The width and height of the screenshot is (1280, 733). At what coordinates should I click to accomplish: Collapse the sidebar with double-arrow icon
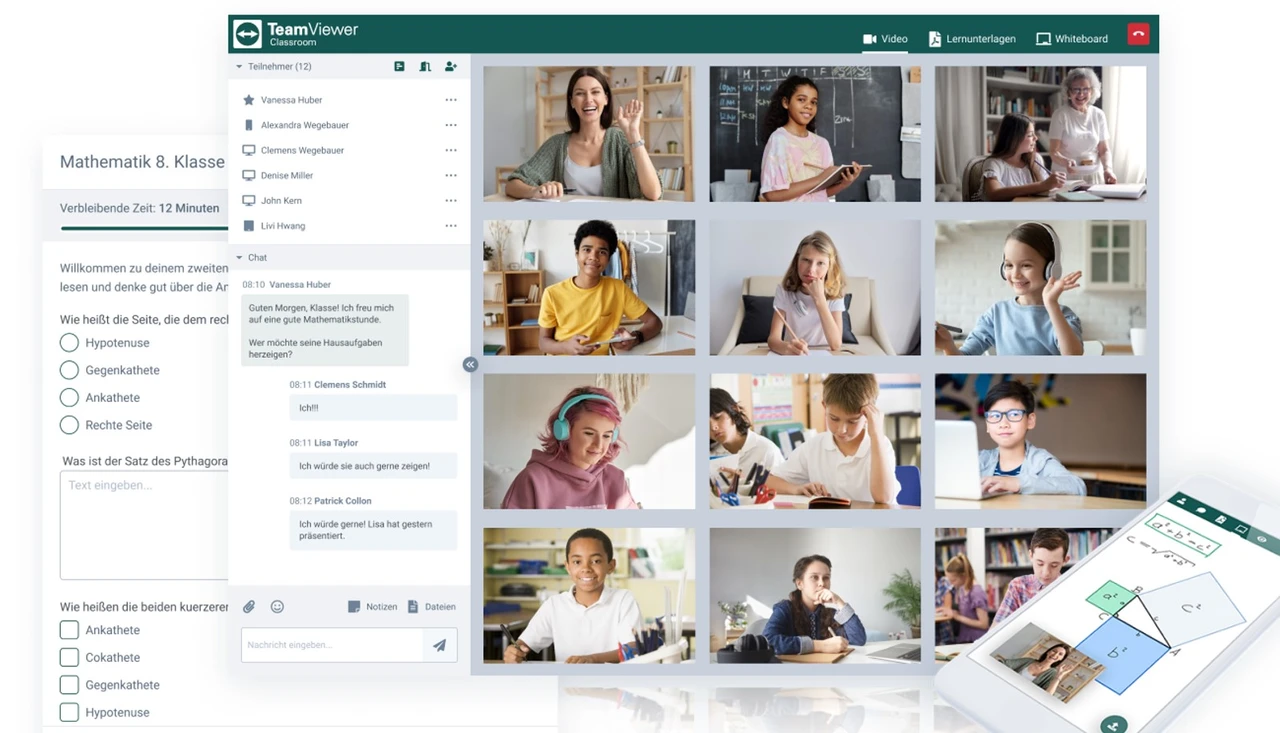(x=470, y=365)
